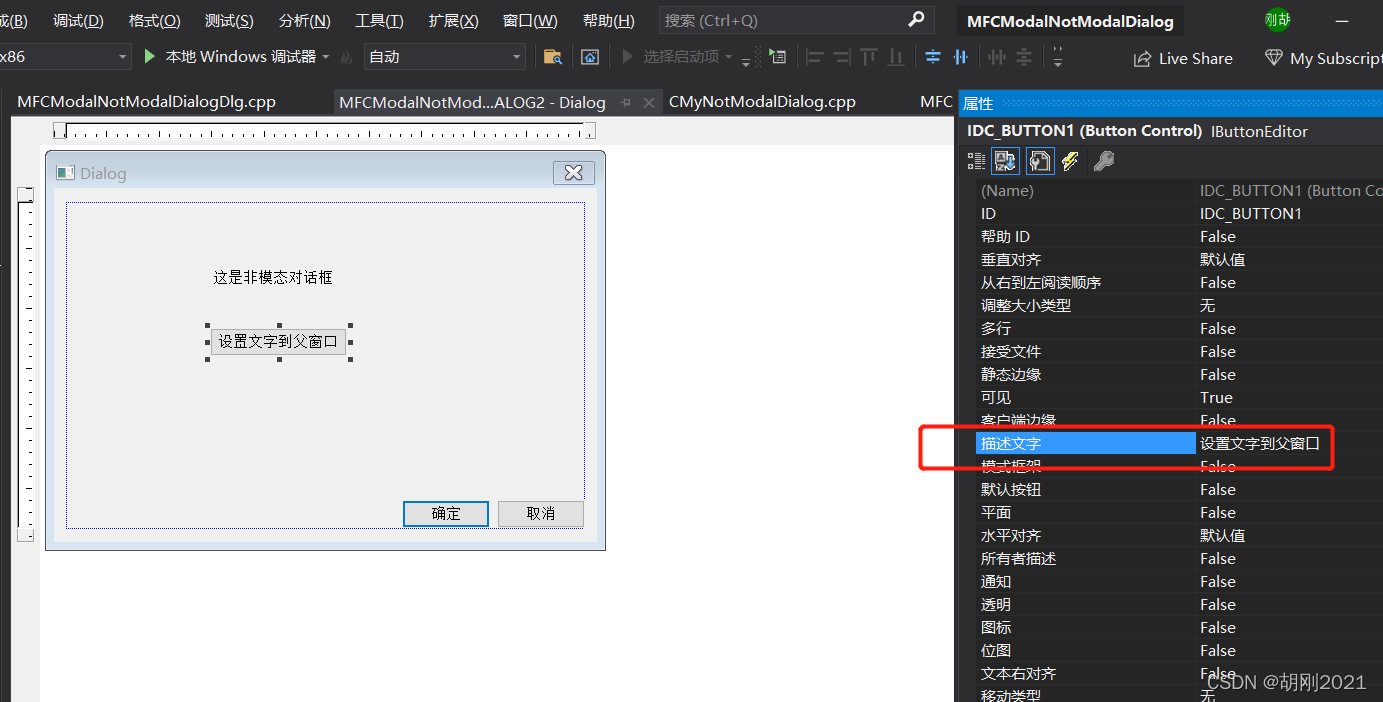Click the tab order icon beside startup item

coord(777,57)
